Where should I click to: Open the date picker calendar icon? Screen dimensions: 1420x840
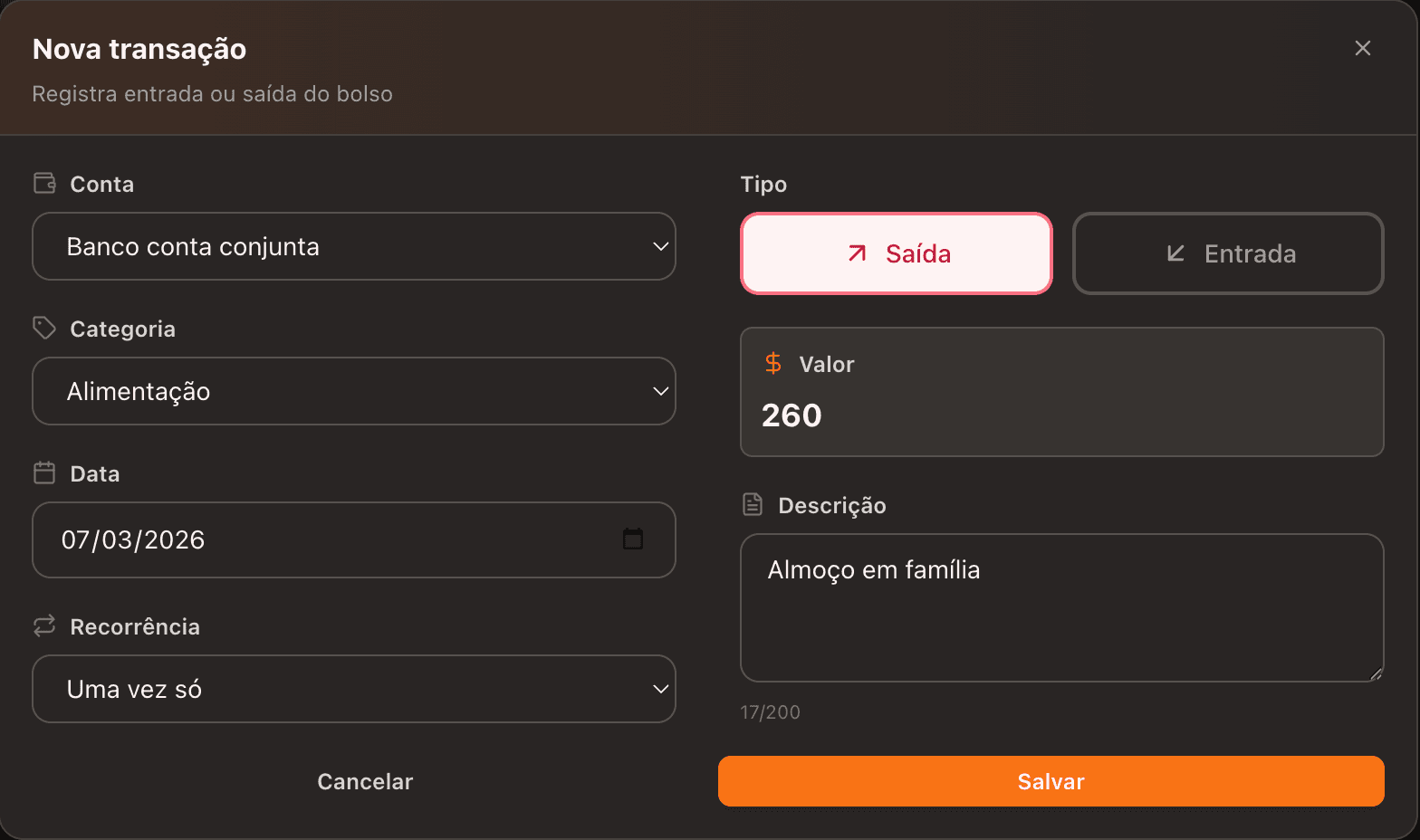coord(633,539)
